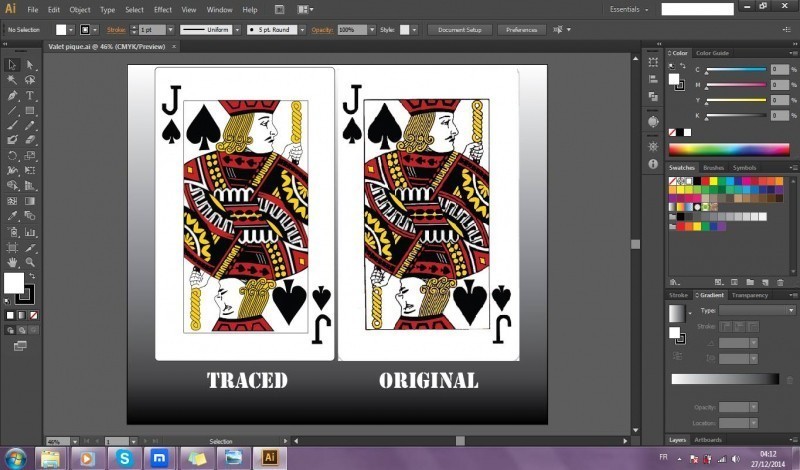Choose the Rotate tool

point(12,156)
